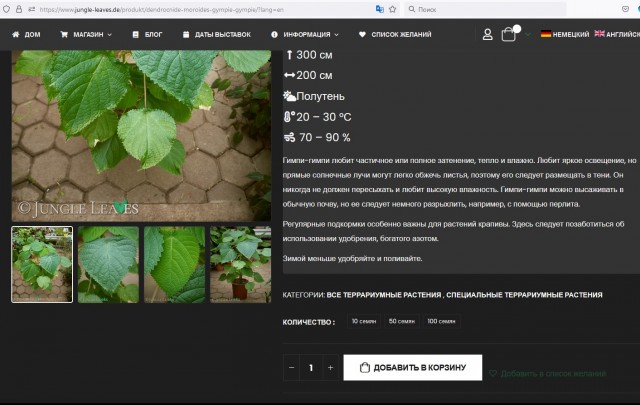Open the site security padlock icon
640x405 pixels.
click(x=19, y=9)
